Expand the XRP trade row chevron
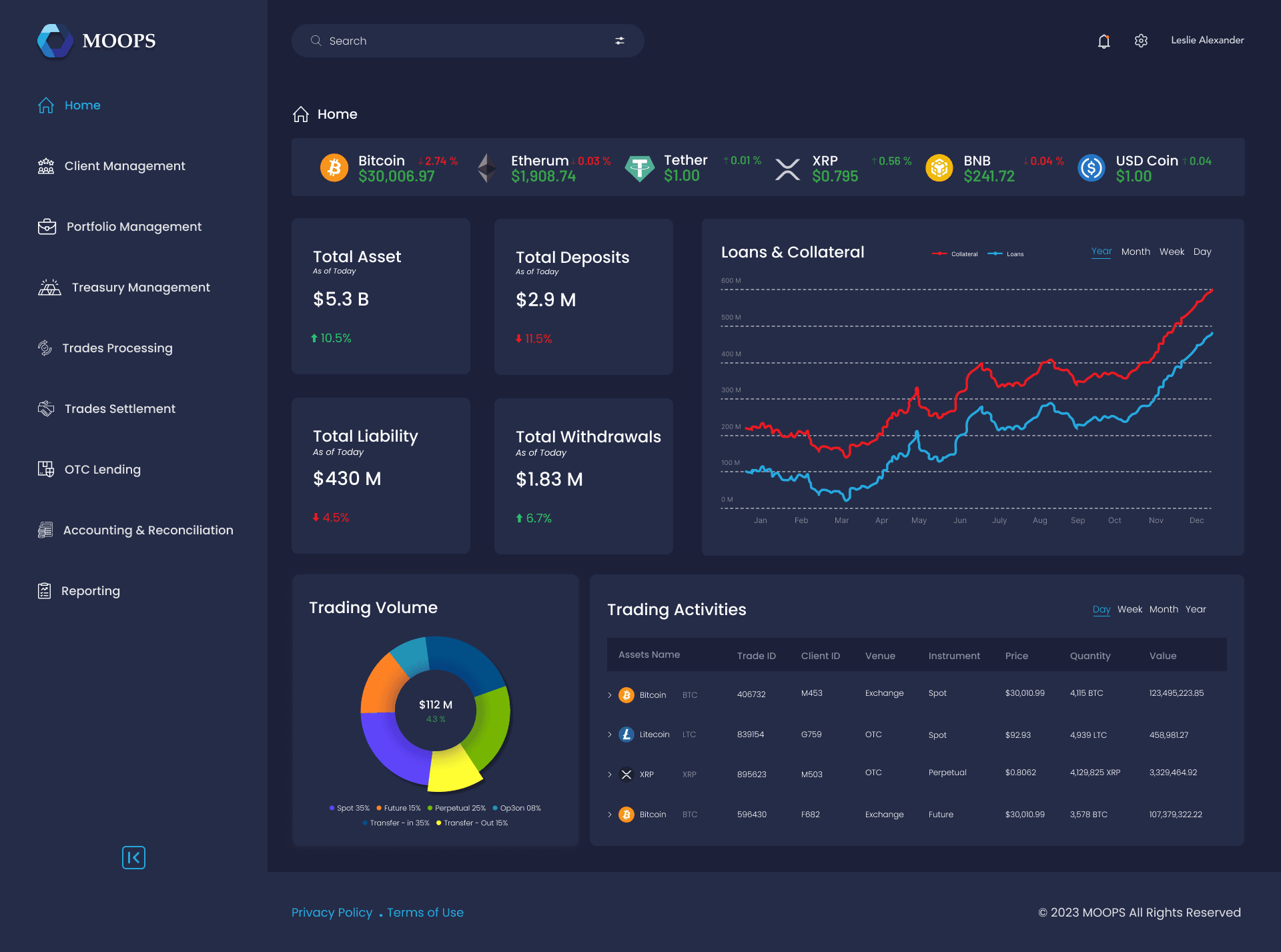Viewport: 1281px width, 952px height. coord(610,775)
